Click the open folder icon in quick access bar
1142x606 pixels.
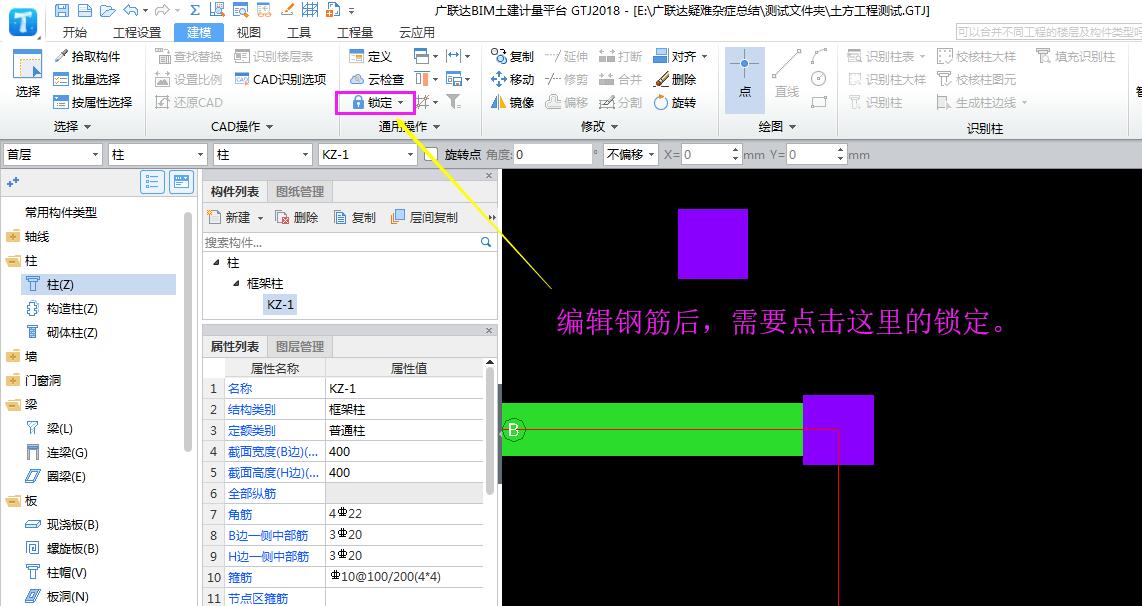point(108,10)
